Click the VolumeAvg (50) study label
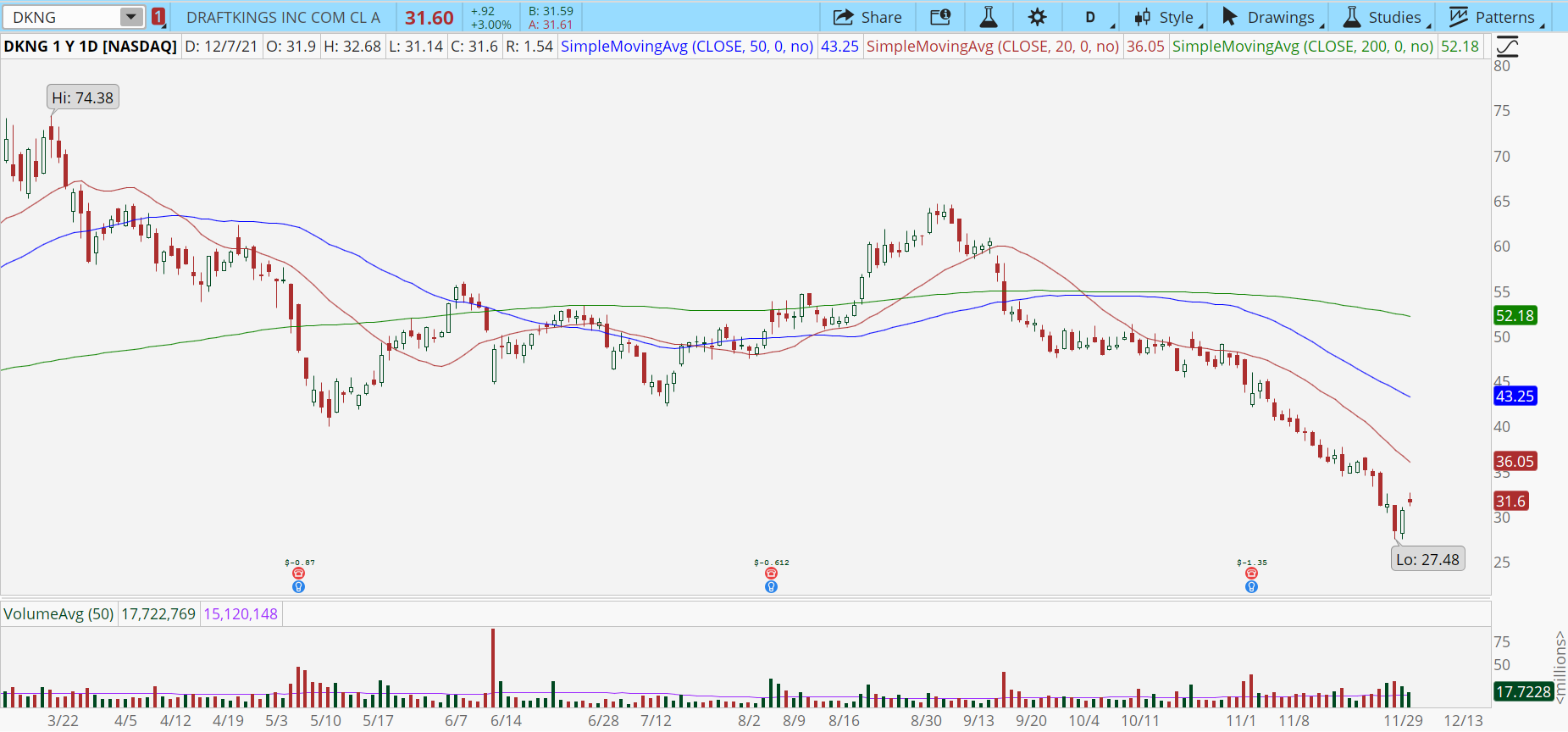 [58, 614]
